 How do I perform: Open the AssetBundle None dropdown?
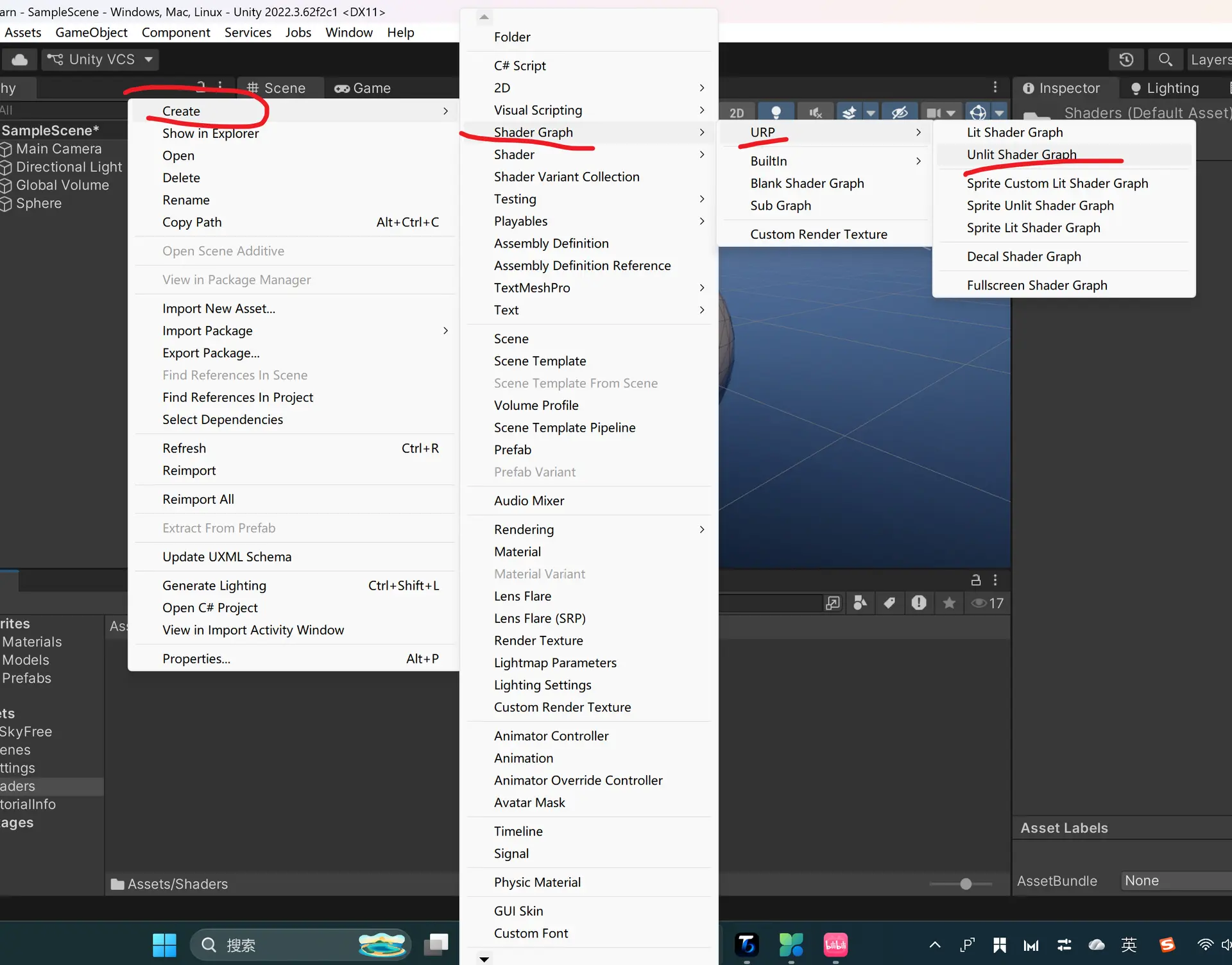click(1177, 880)
